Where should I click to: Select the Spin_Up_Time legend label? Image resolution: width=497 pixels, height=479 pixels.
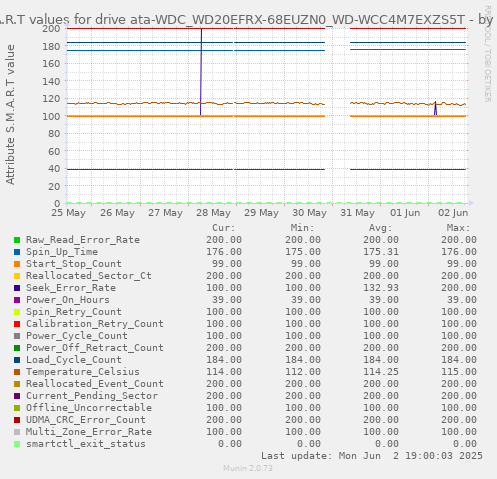pyautogui.click(x=62, y=252)
